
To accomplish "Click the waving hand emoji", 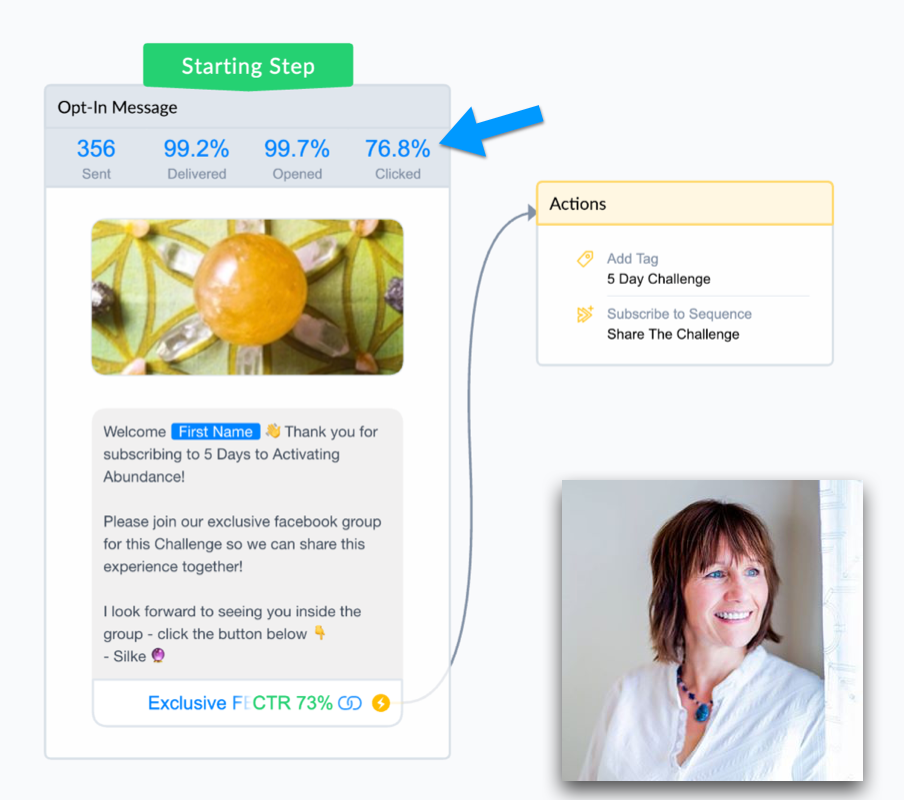I will click(273, 431).
